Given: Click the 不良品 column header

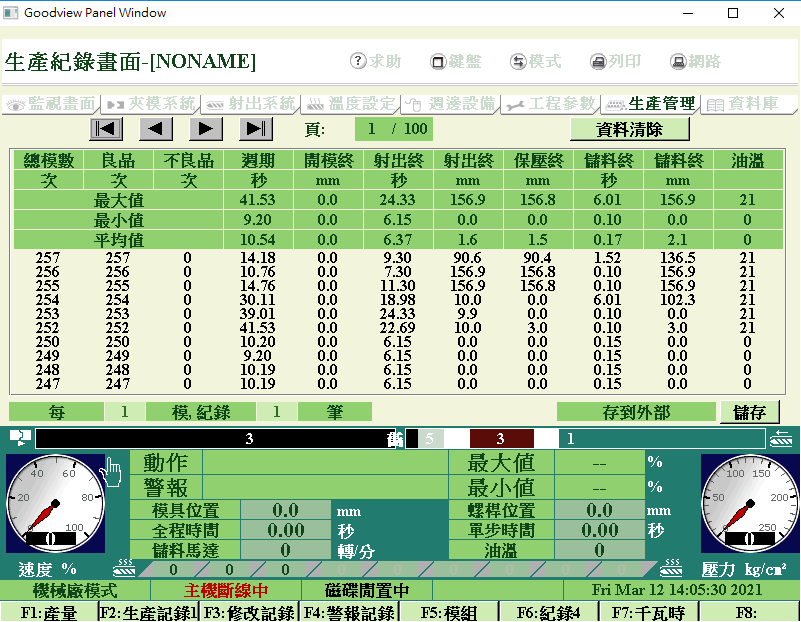Looking at the screenshot, I should click(189, 160).
